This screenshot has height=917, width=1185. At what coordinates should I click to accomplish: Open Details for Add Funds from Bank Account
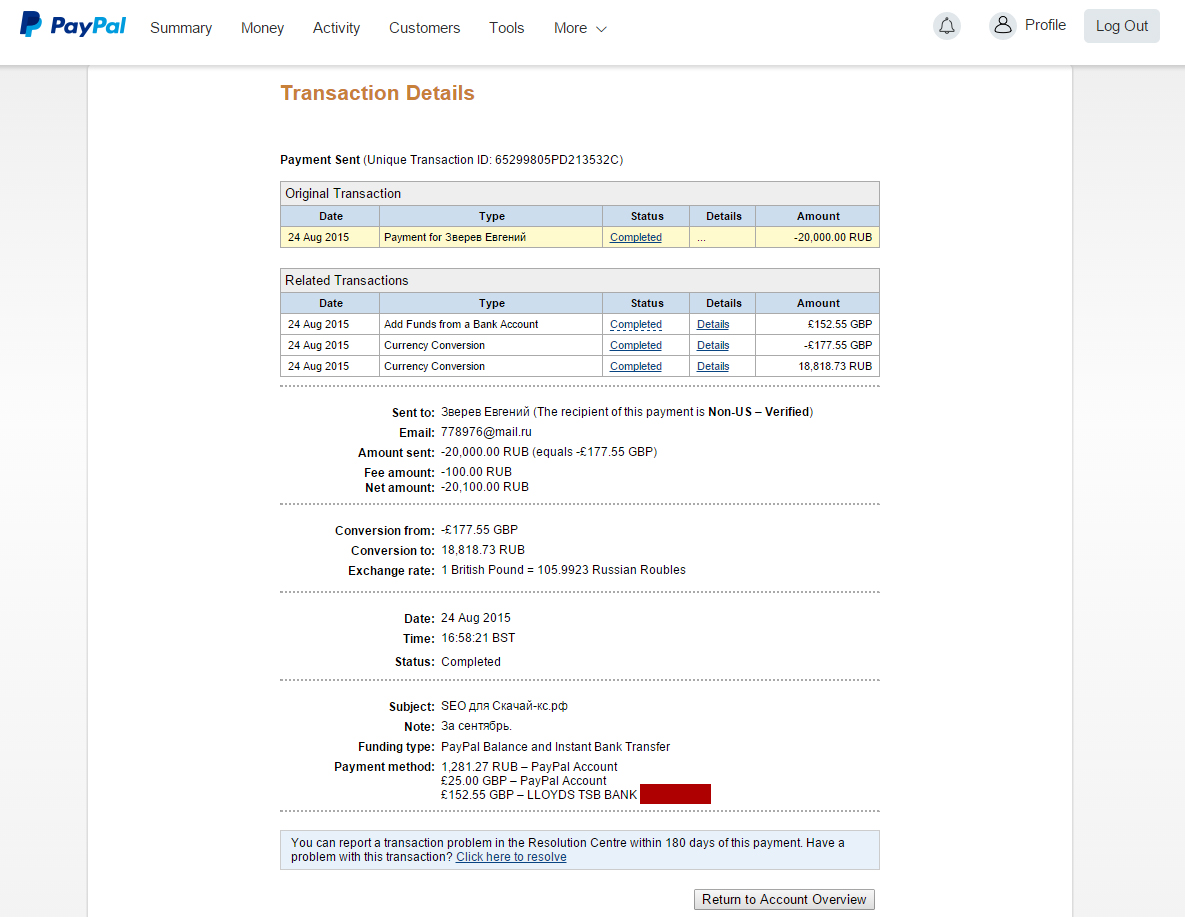coord(713,324)
